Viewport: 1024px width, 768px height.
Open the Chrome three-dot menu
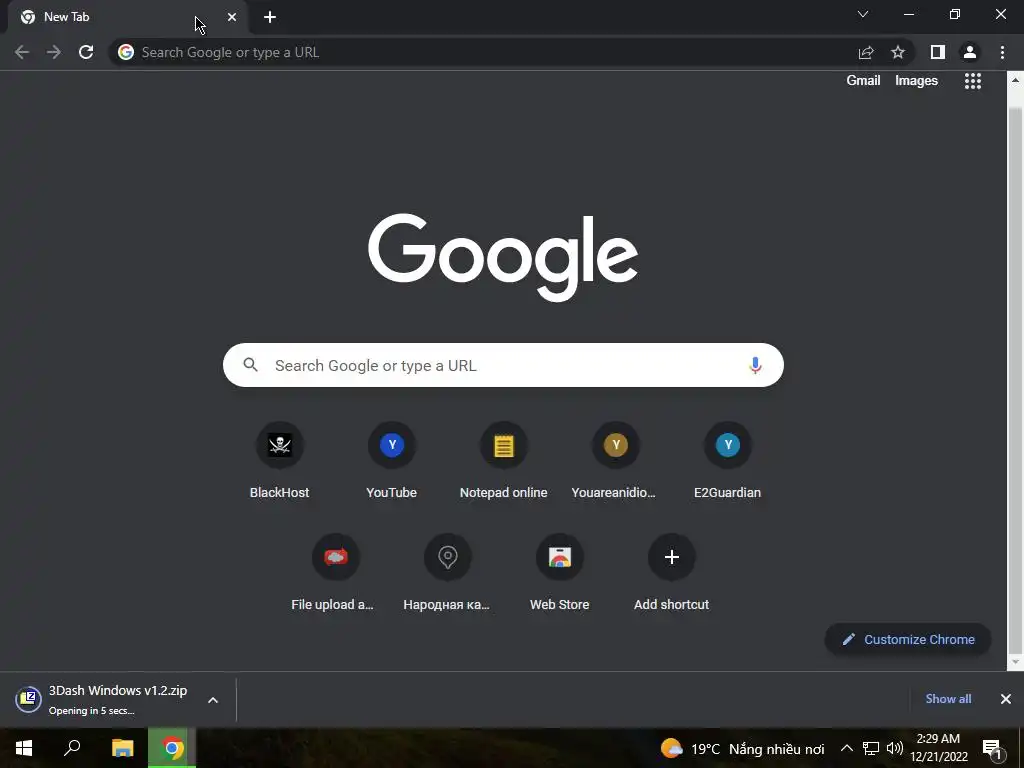1002,52
